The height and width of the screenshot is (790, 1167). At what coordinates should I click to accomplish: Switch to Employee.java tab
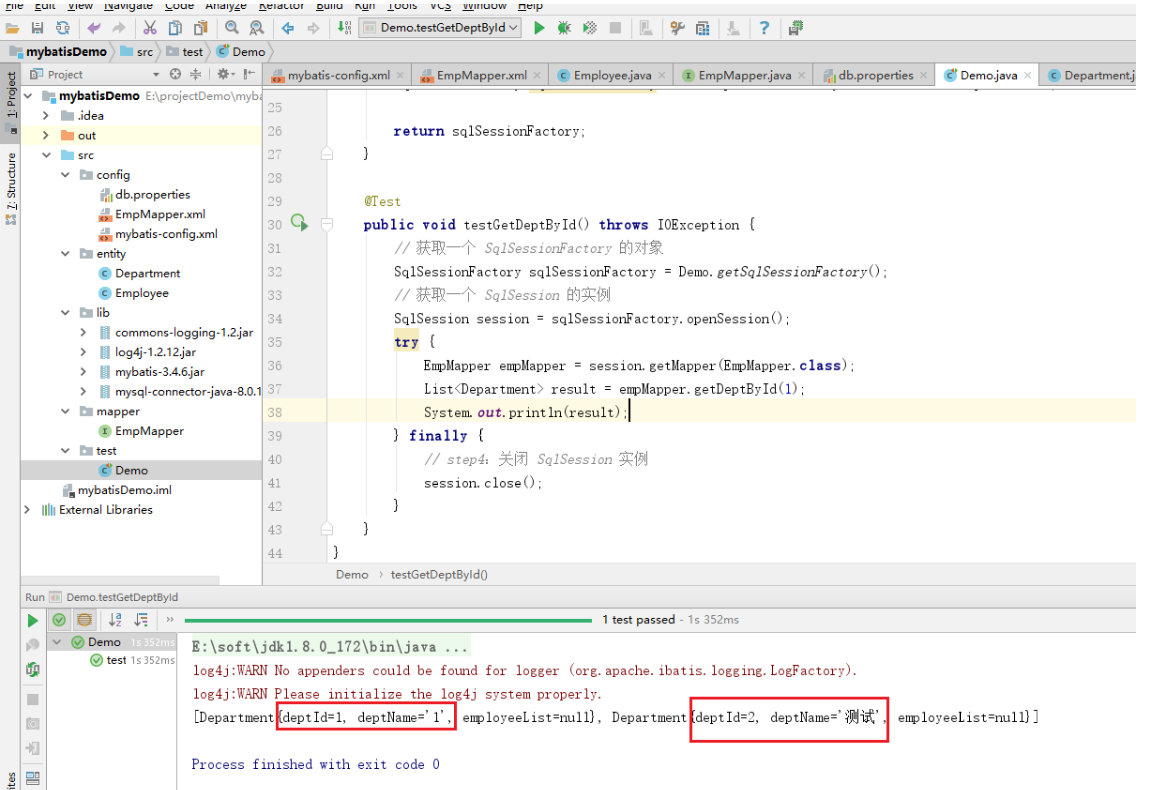(x=612, y=75)
